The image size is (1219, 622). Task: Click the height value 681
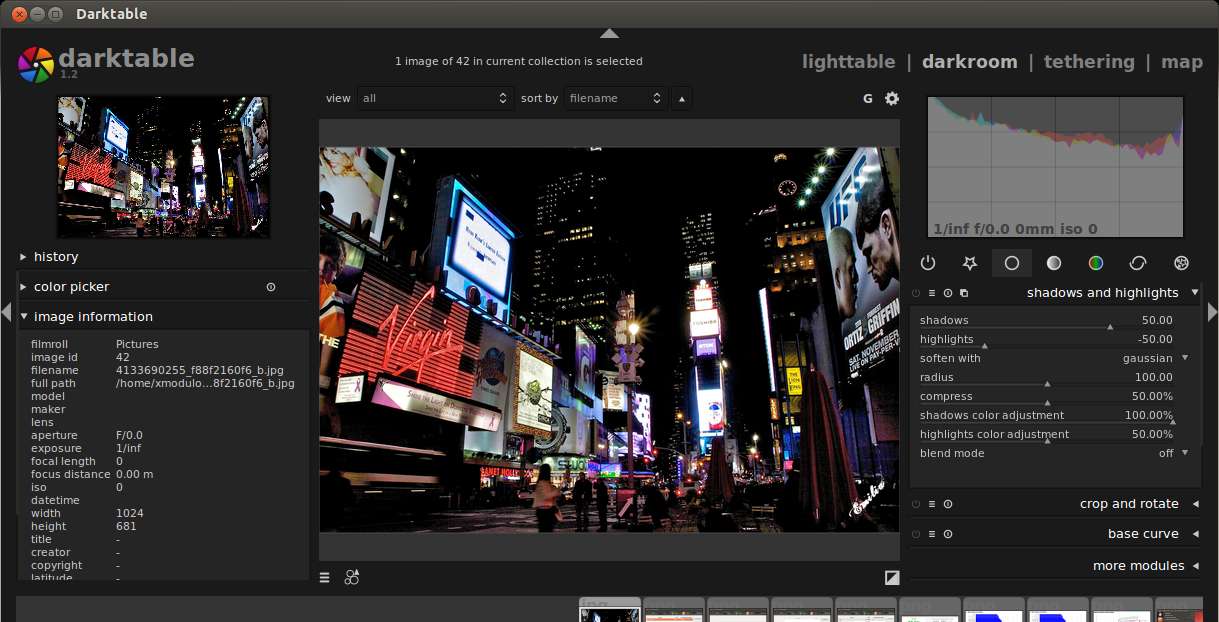(126, 527)
